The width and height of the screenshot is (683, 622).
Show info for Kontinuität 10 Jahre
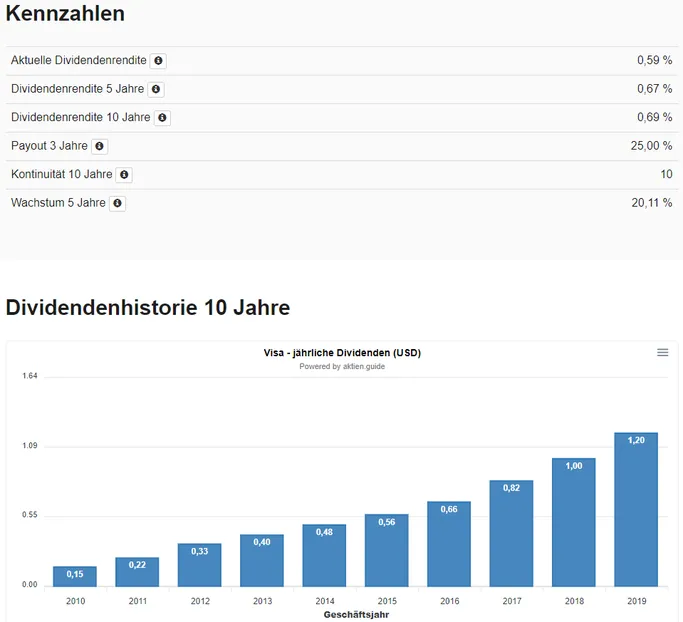click(x=124, y=175)
